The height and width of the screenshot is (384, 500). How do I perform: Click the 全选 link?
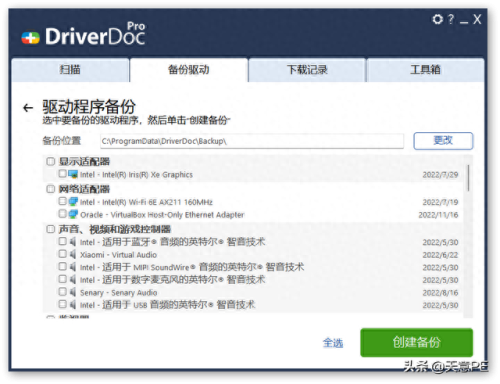pos(333,343)
